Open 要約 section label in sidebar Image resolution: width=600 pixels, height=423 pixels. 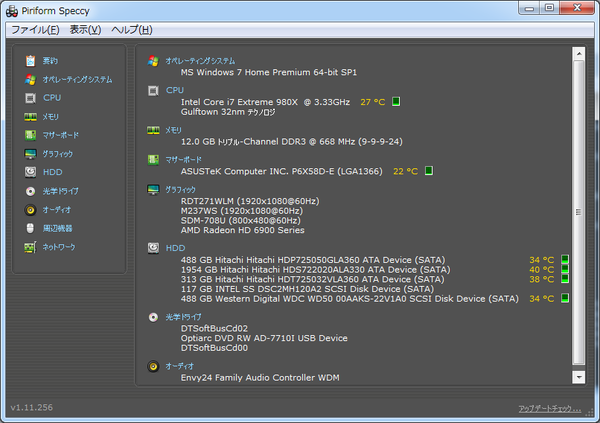50,60
